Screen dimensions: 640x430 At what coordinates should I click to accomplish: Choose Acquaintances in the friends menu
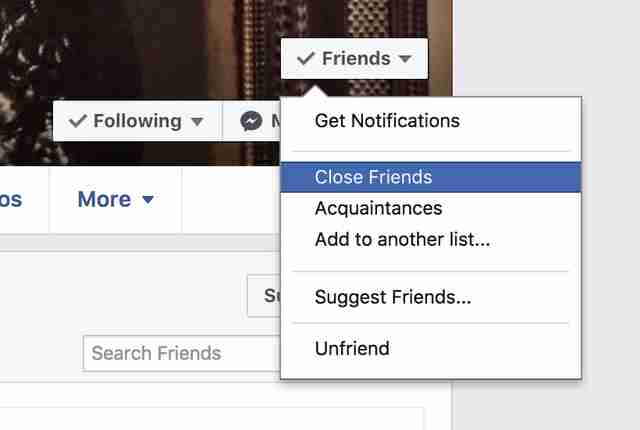click(378, 209)
